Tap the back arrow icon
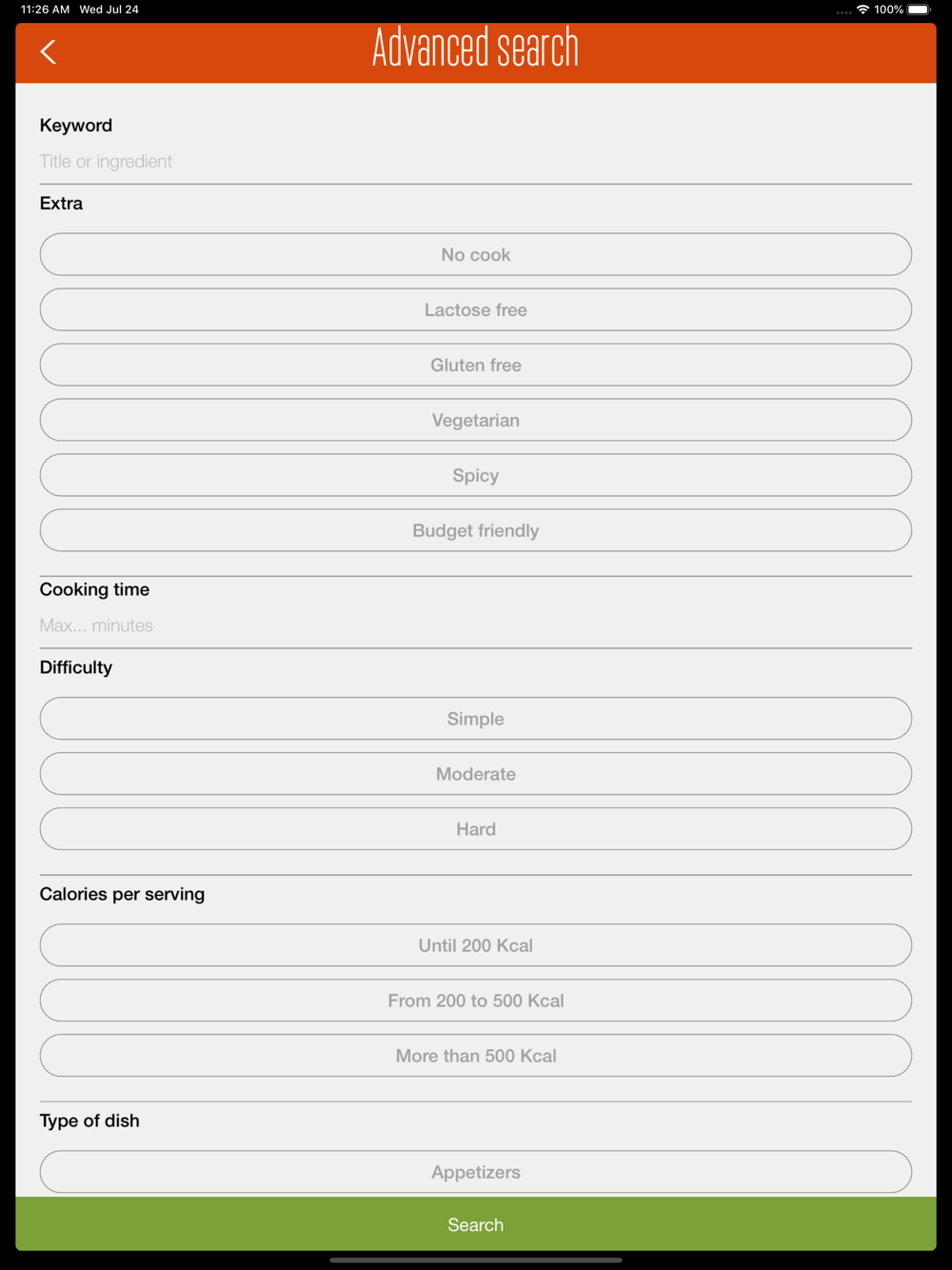The image size is (952, 1270). coord(49,51)
